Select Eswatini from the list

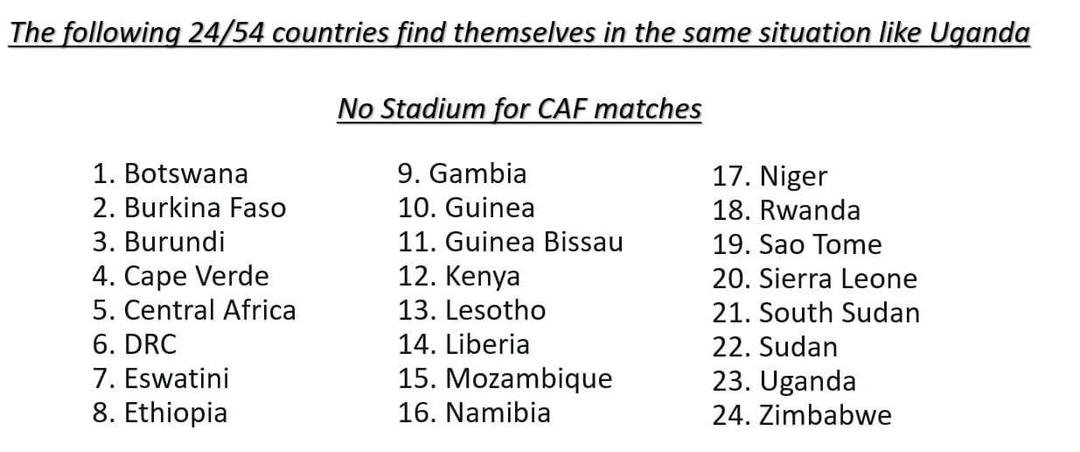click(161, 379)
